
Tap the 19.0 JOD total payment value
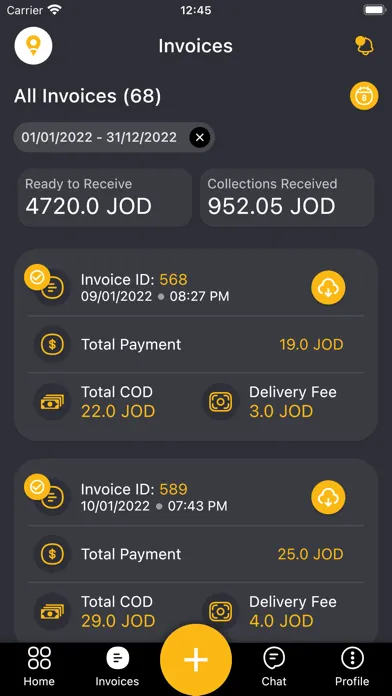tap(311, 344)
